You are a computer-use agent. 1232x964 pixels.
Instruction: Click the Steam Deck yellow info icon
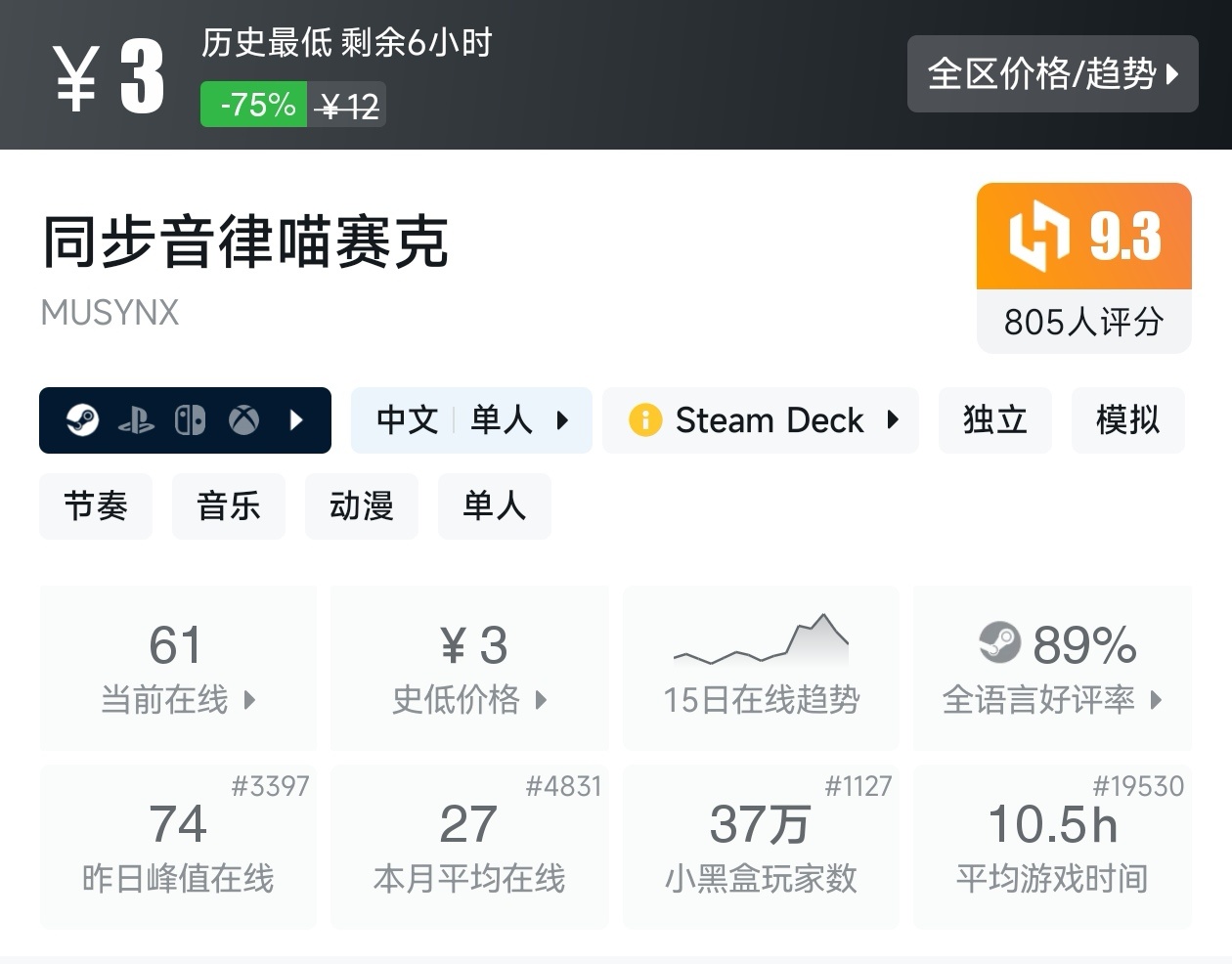click(645, 420)
